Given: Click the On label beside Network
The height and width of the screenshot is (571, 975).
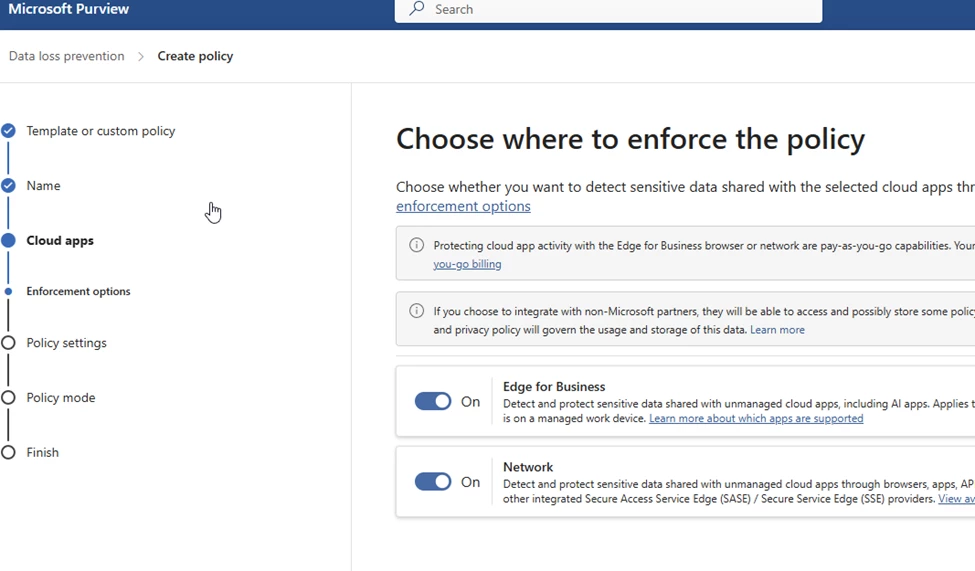Looking at the screenshot, I should (471, 482).
